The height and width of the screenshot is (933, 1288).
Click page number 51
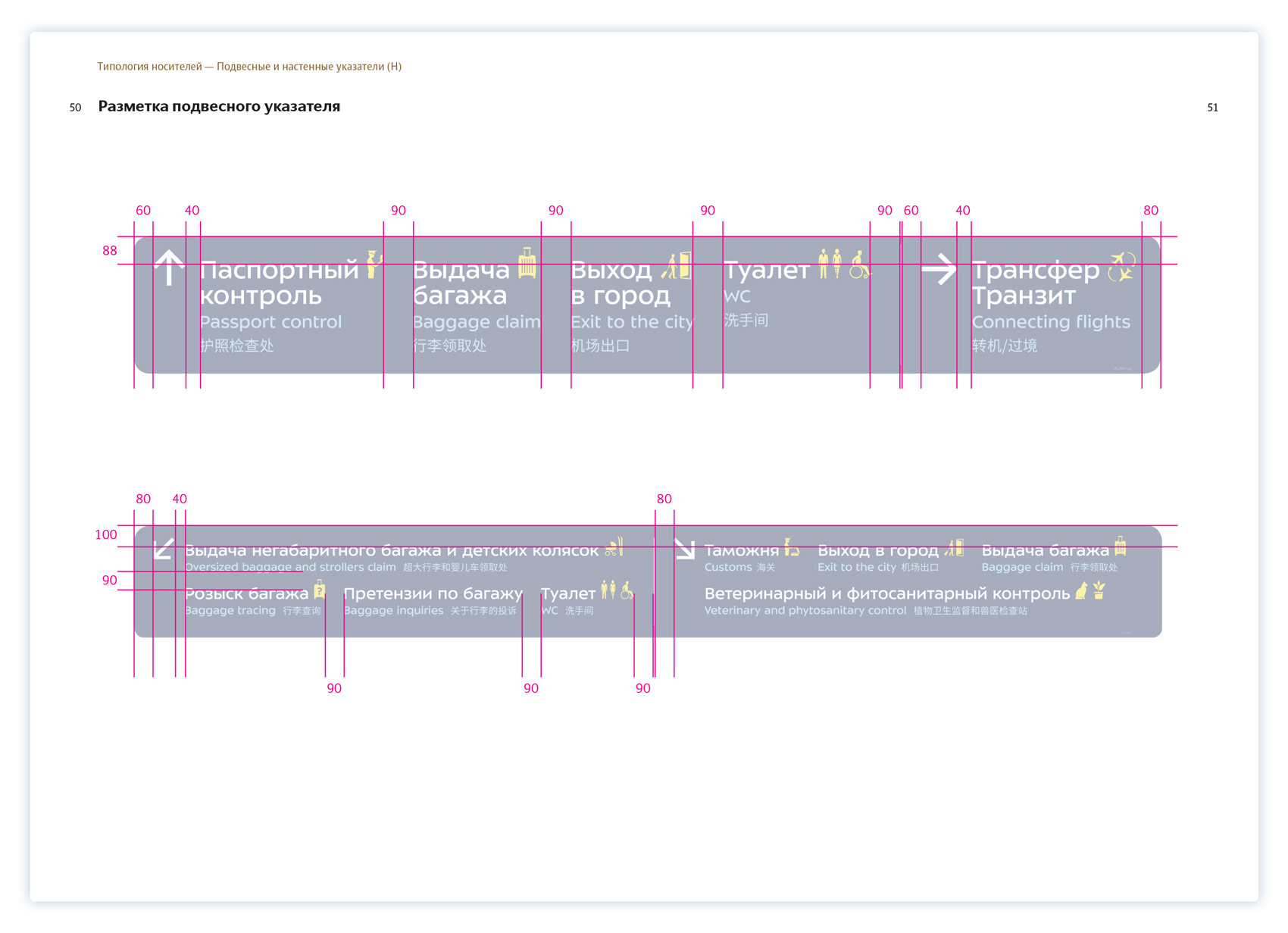coord(1212,108)
